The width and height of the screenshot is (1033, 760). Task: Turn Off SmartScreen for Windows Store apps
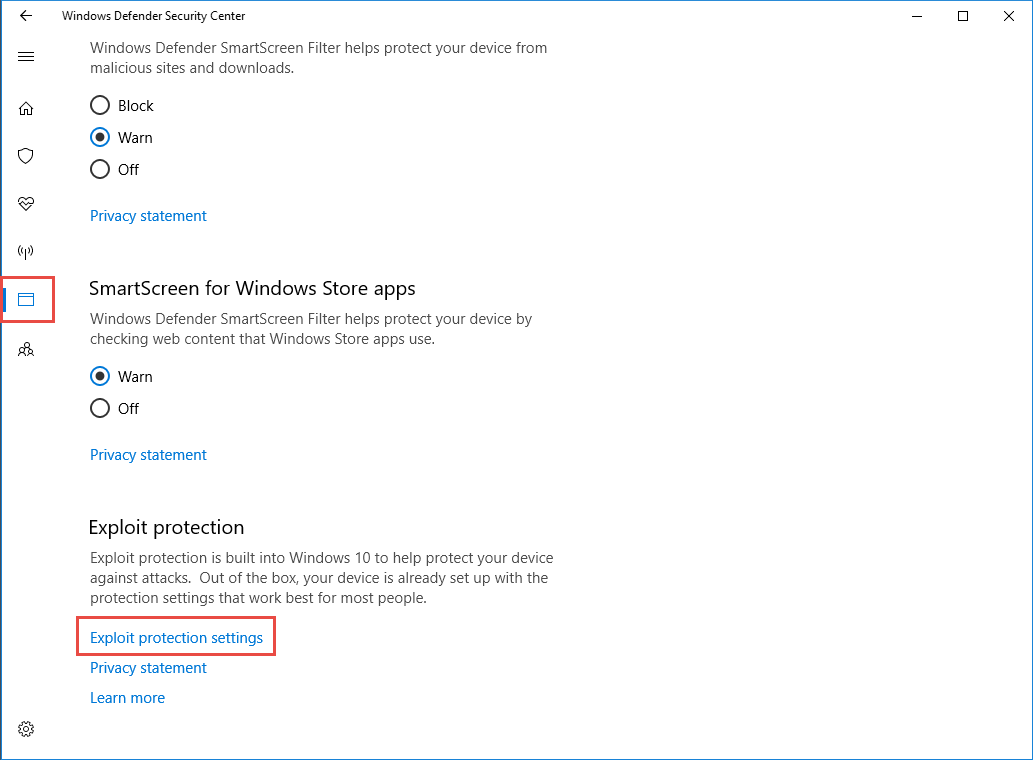100,408
